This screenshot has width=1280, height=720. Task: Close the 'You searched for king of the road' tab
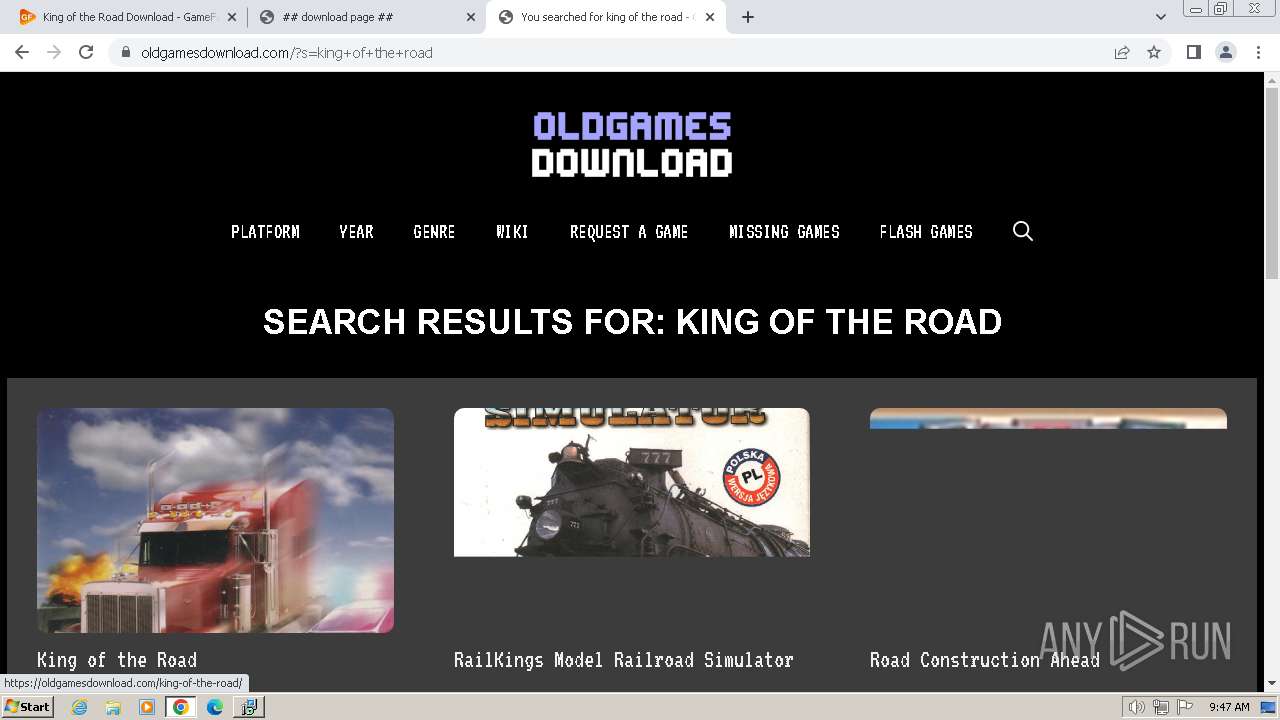tap(710, 17)
